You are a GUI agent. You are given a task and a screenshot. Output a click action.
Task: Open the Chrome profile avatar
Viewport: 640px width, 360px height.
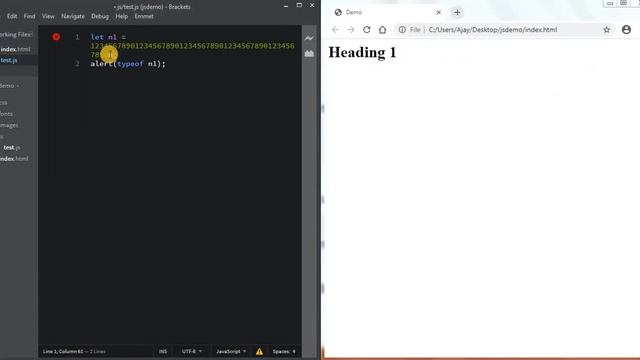tap(626, 29)
